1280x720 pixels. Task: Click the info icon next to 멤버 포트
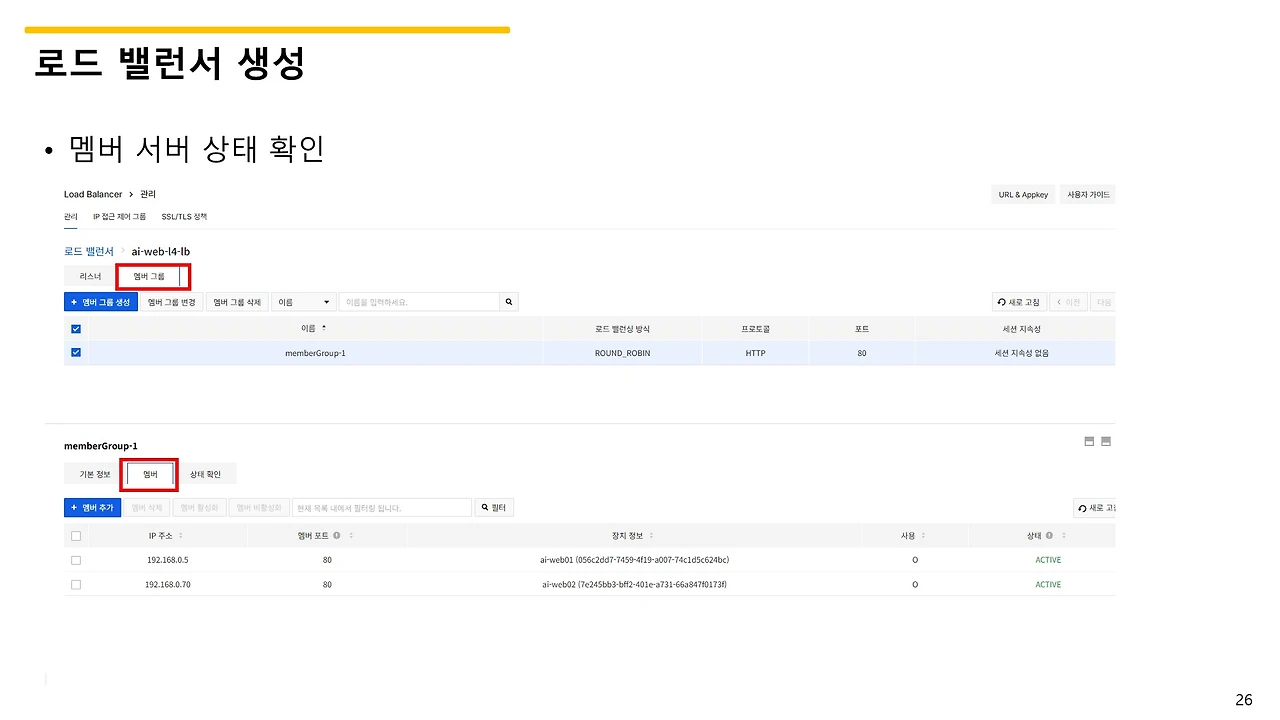point(337,536)
